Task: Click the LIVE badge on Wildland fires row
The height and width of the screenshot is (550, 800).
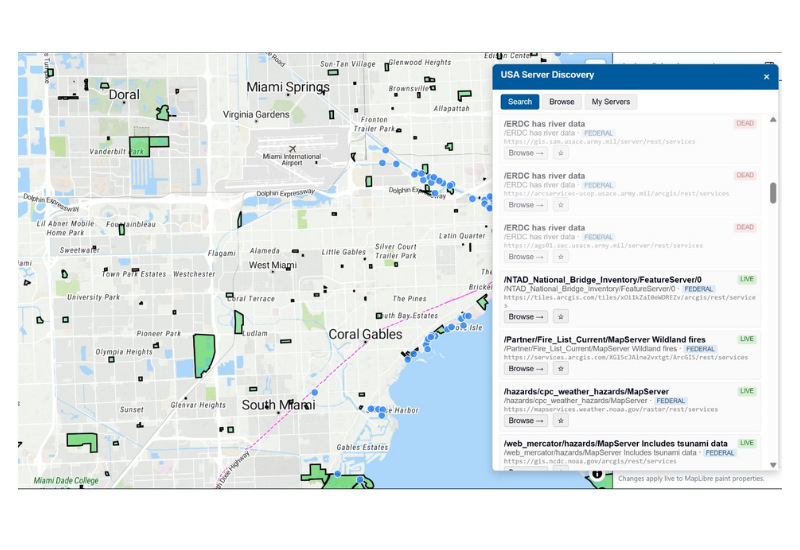Action: (747, 339)
